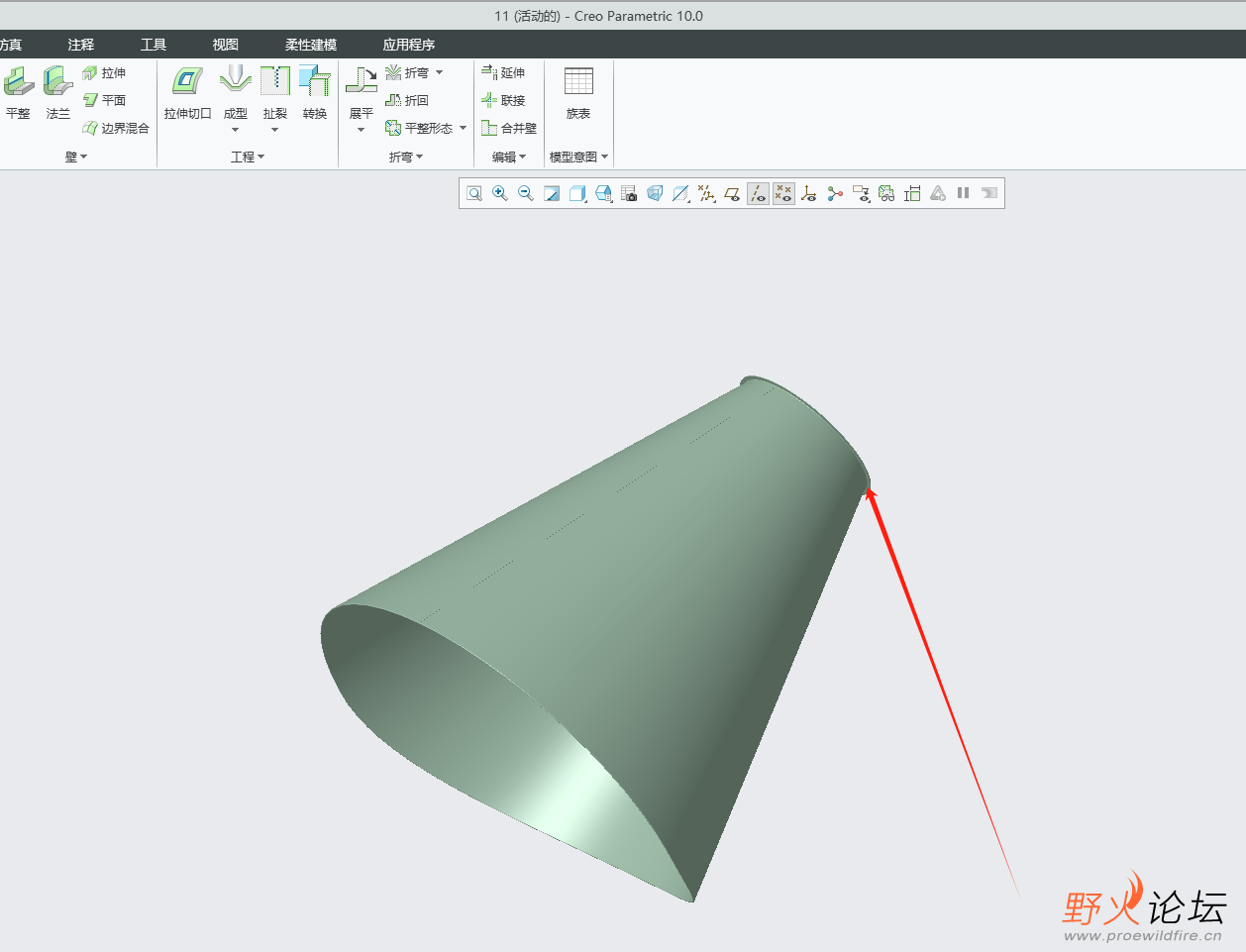Screen dimensions: 1246x952
Task: Select the 折回 bend back command
Action: pyautogui.click(x=407, y=100)
